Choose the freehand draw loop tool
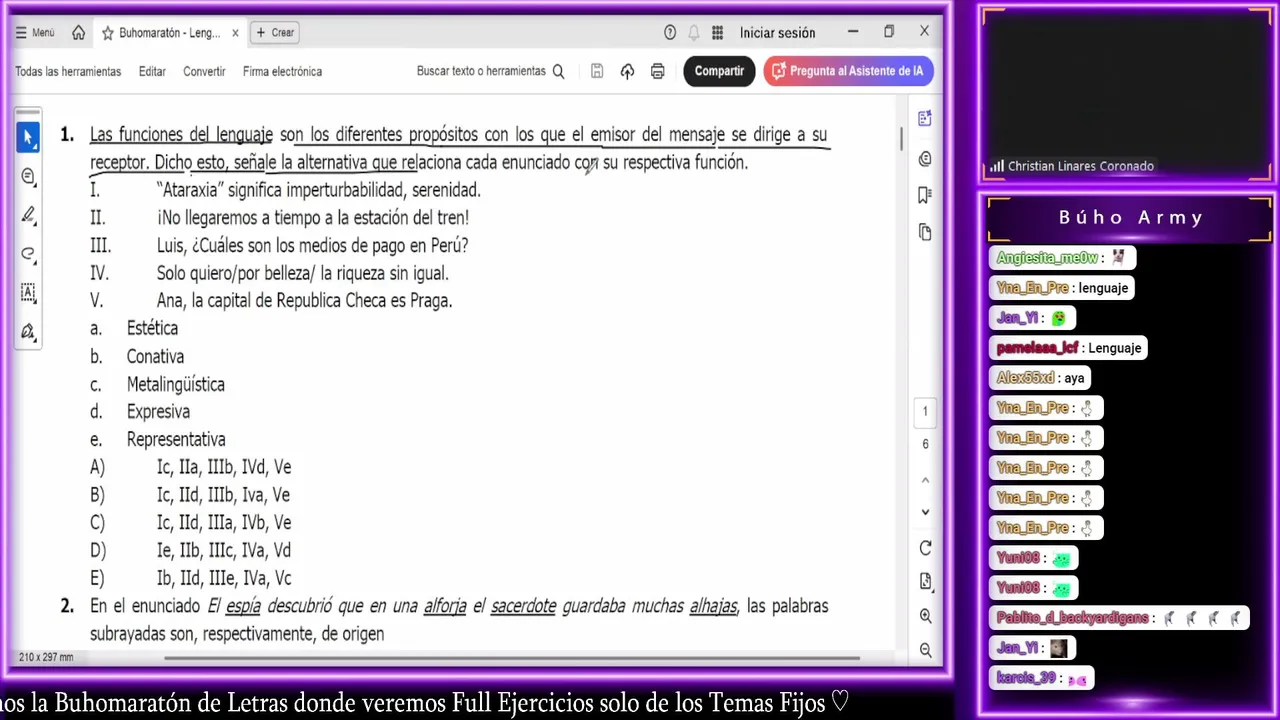The width and height of the screenshot is (1280, 720). 27,254
